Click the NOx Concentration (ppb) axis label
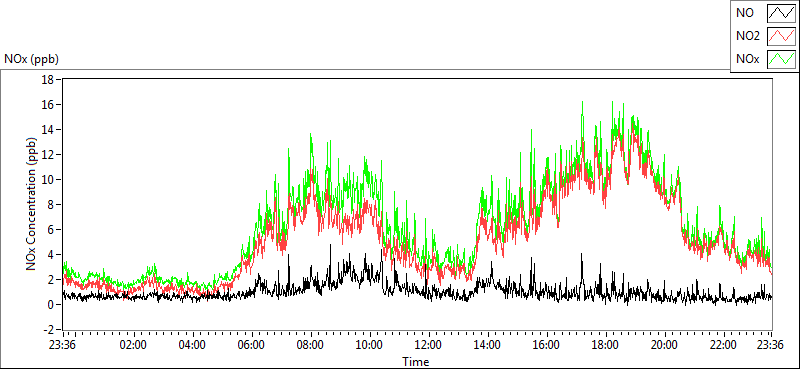800x369 pixels. [32, 204]
